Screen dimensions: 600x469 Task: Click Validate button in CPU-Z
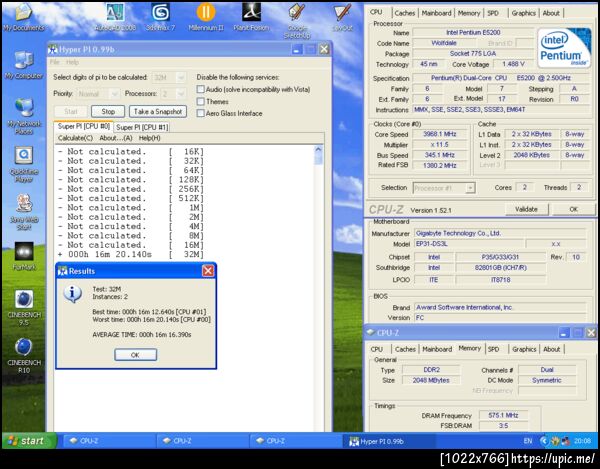pyautogui.click(x=526, y=209)
